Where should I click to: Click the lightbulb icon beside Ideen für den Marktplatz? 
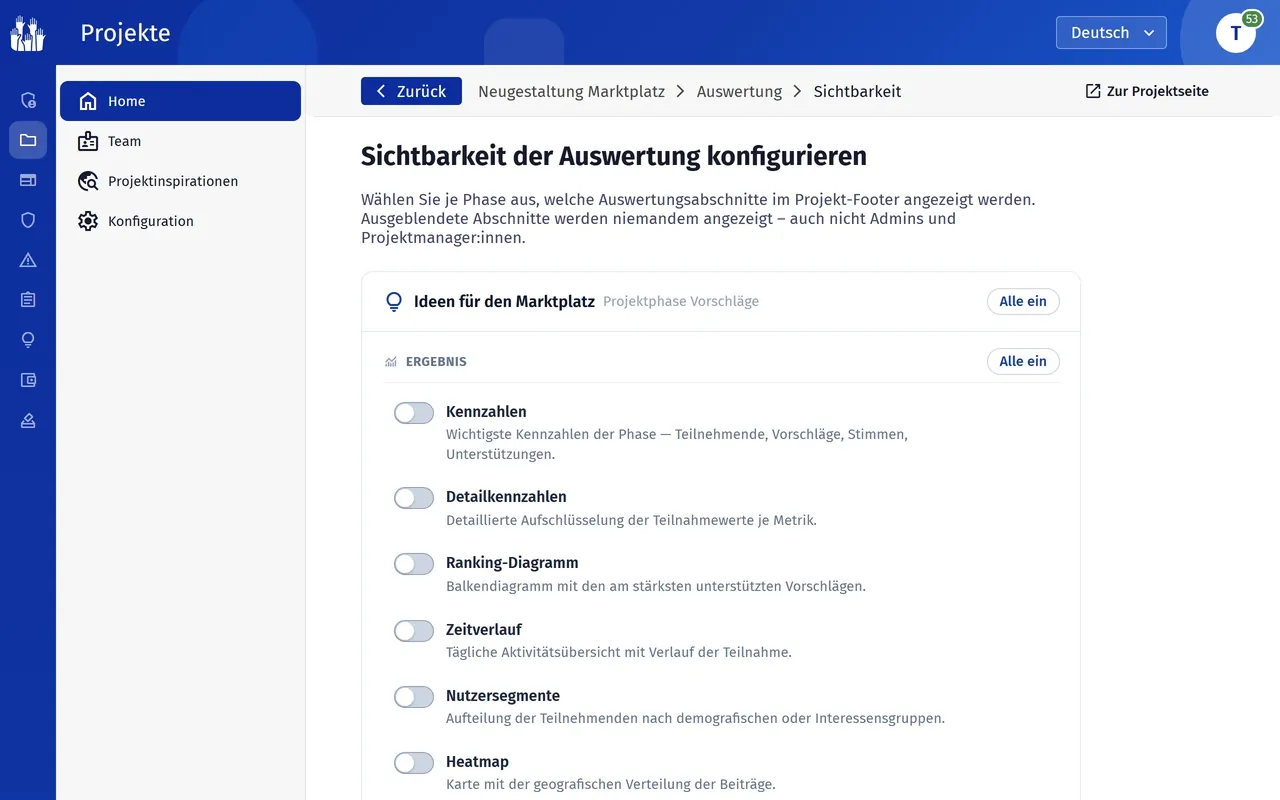pyautogui.click(x=394, y=301)
